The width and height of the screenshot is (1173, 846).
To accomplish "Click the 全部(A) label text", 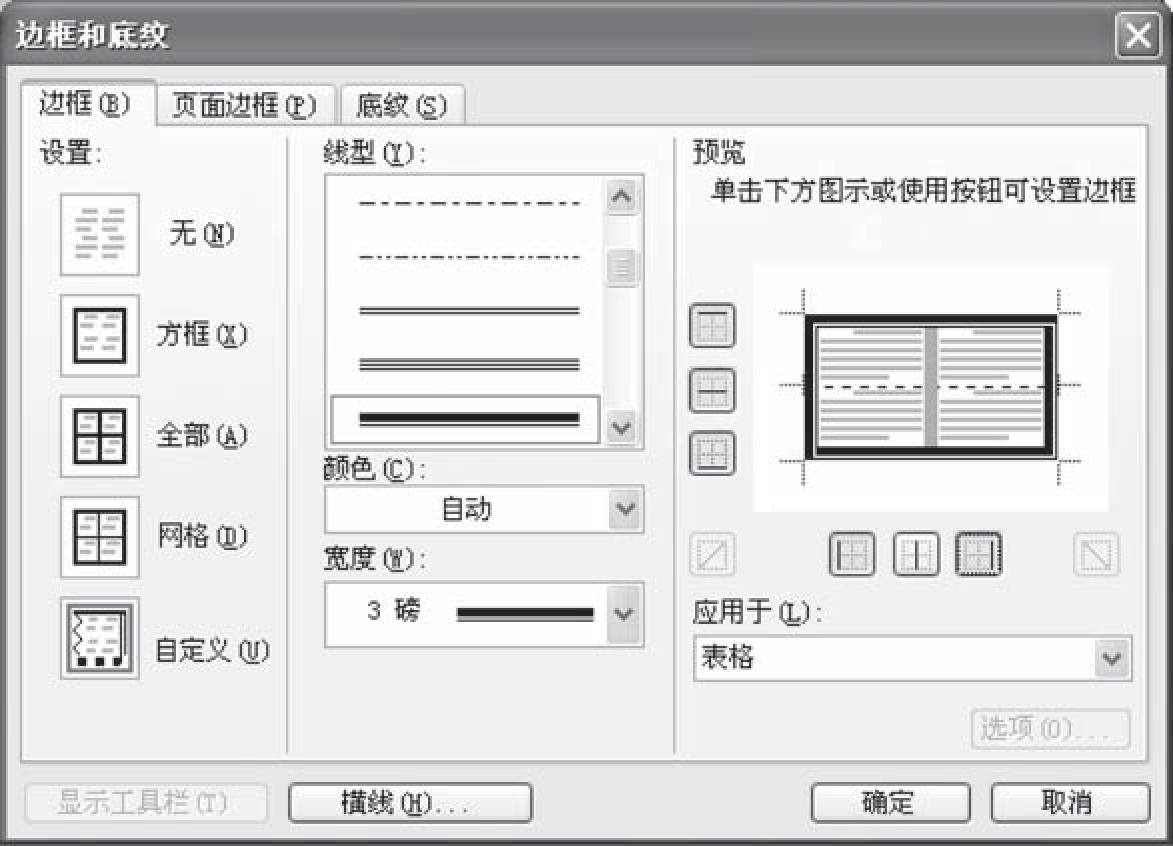I will click(x=202, y=435).
